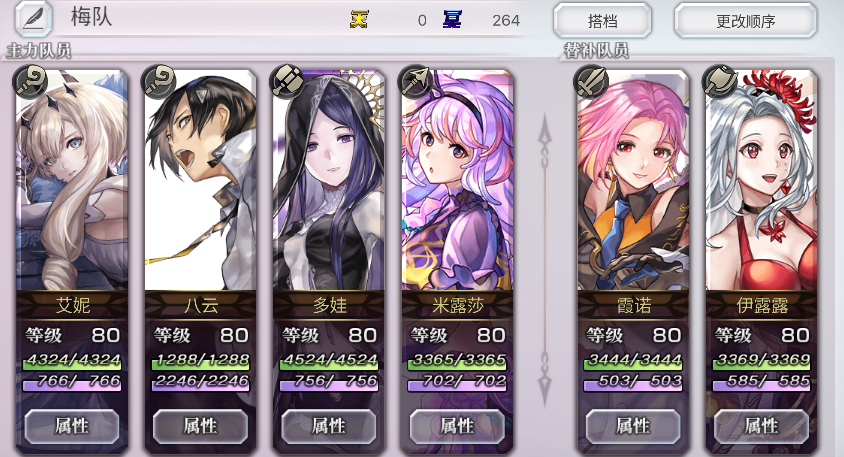Click the blue 冥 element icon

click(452, 20)
